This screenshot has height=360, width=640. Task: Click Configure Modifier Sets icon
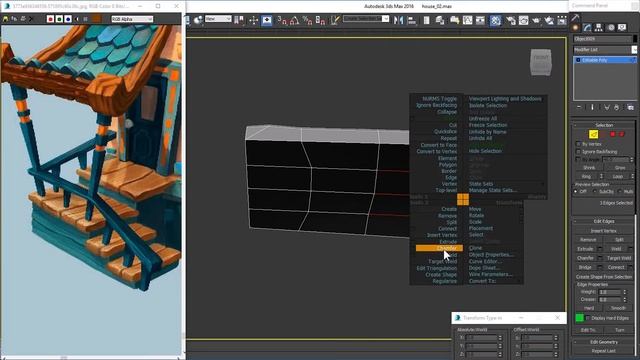pyautogui.click(x=631, y=107)
